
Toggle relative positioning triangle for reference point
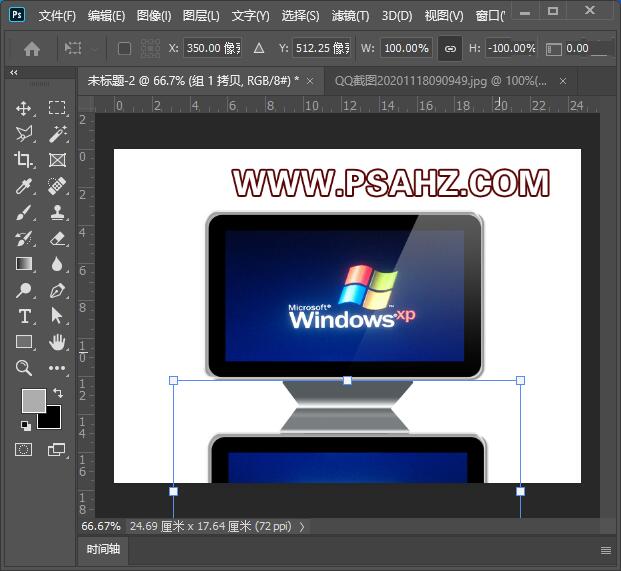259,48
